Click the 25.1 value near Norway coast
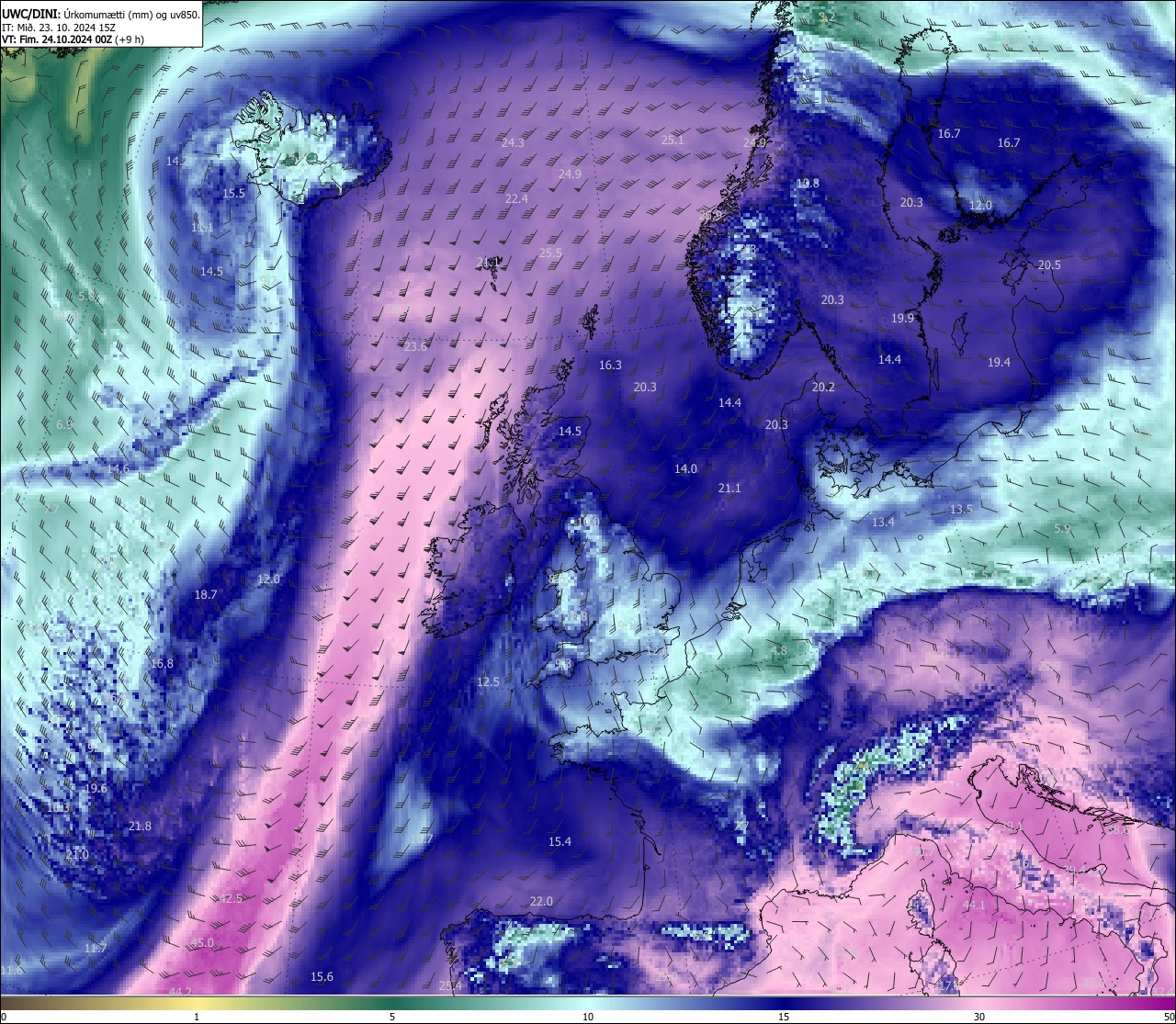 (x=673, y=141)
